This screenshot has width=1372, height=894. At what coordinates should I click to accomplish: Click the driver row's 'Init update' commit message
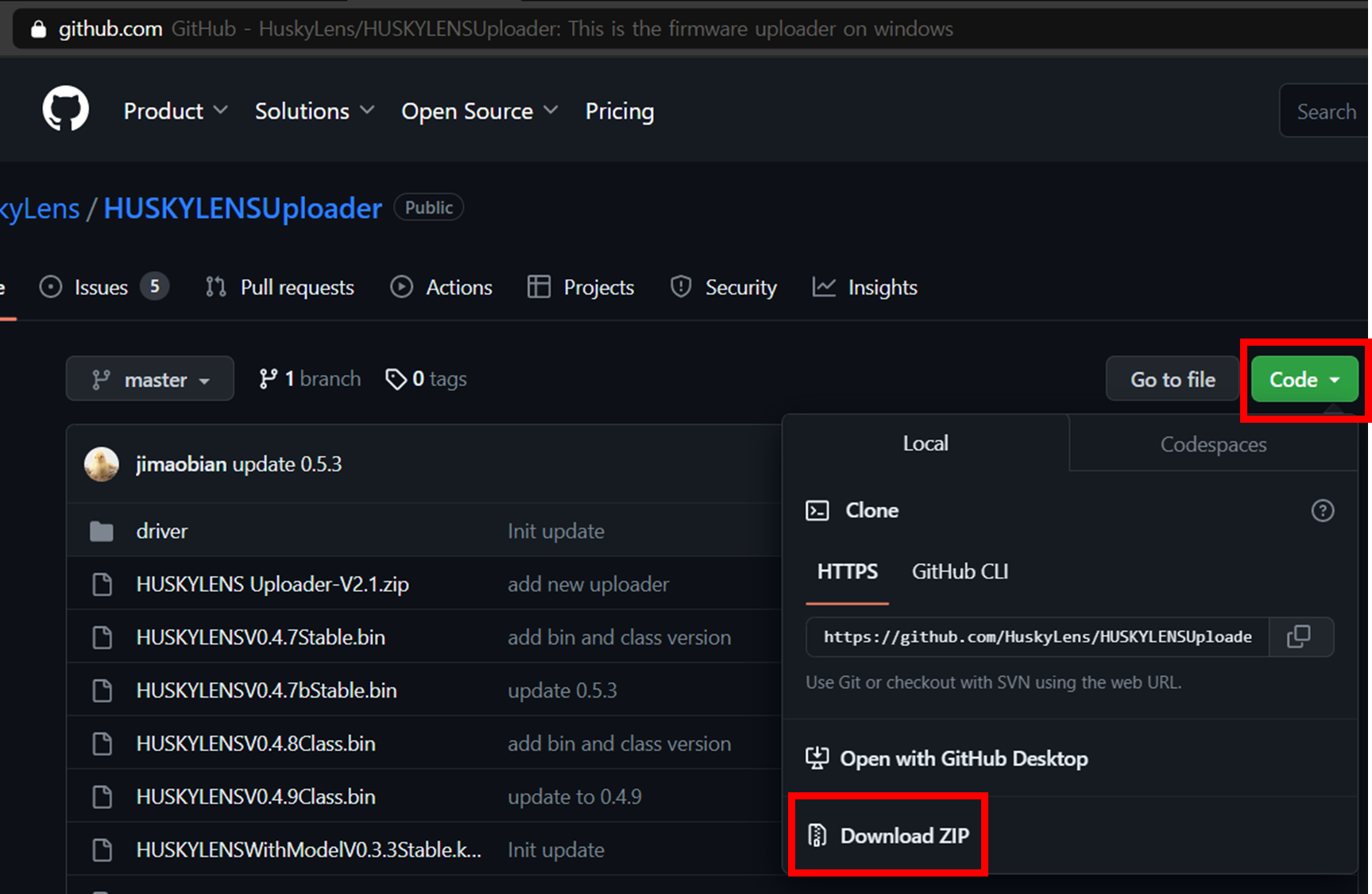(x=556, y=531)
